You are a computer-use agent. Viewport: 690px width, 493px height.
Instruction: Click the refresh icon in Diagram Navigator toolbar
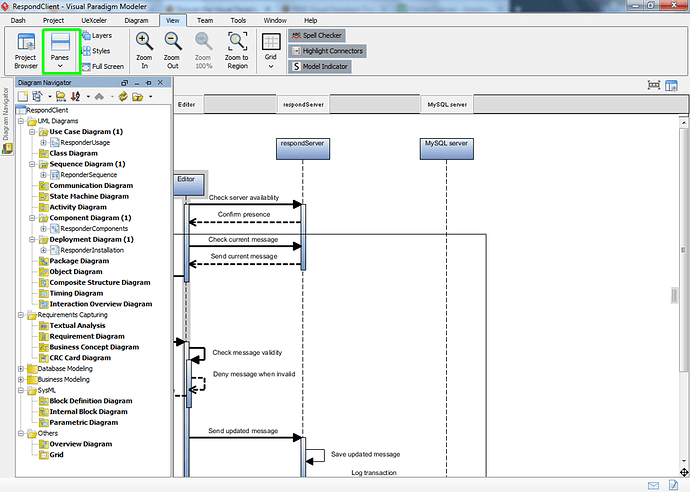point(123,96)
